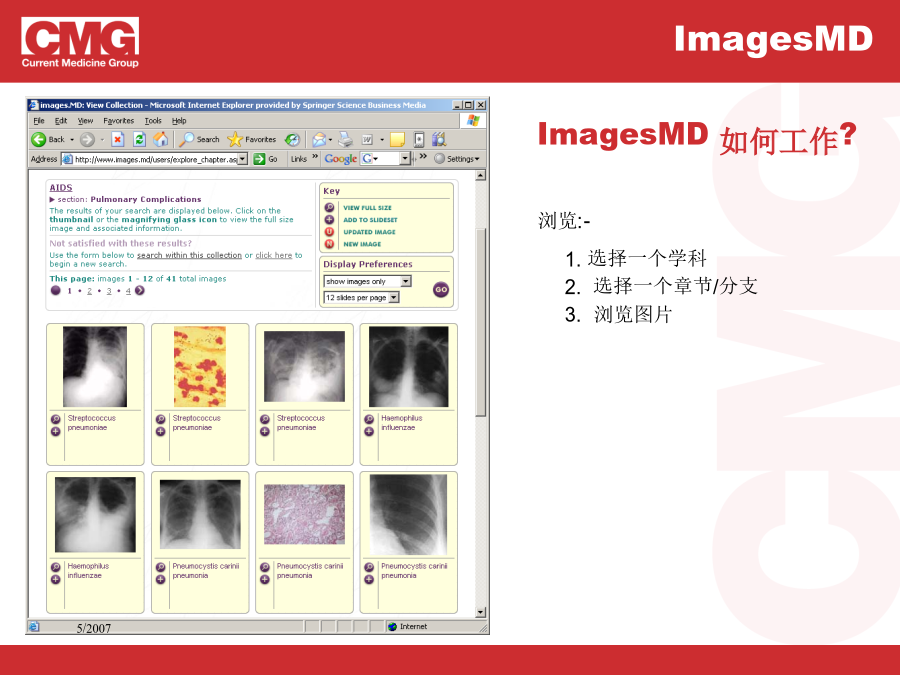Expand the Links bar chevron
The width and height of the screenshot is (900, 675).
point(315,157)
